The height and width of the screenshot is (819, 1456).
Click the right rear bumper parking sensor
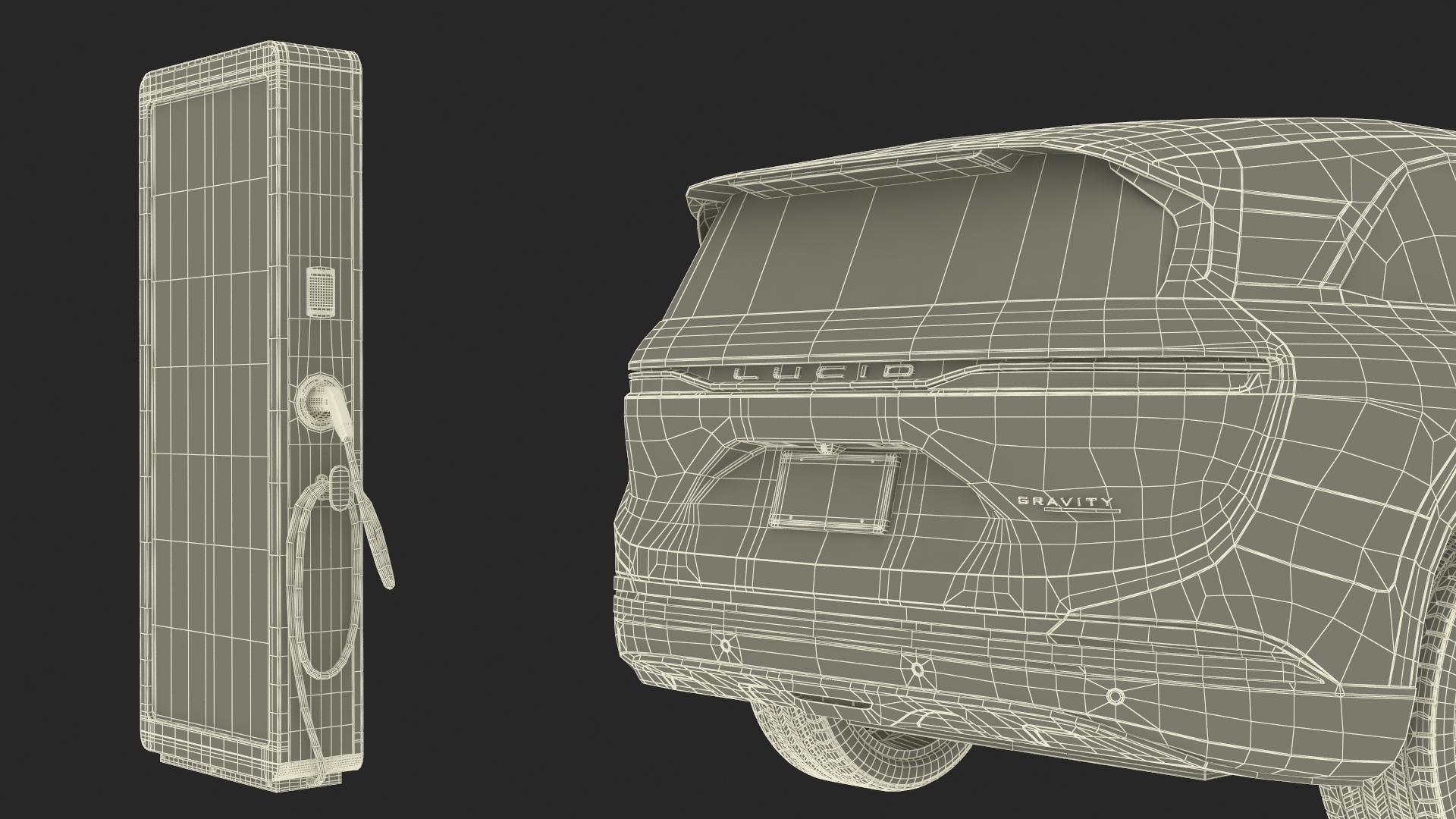click(1114, 695)
